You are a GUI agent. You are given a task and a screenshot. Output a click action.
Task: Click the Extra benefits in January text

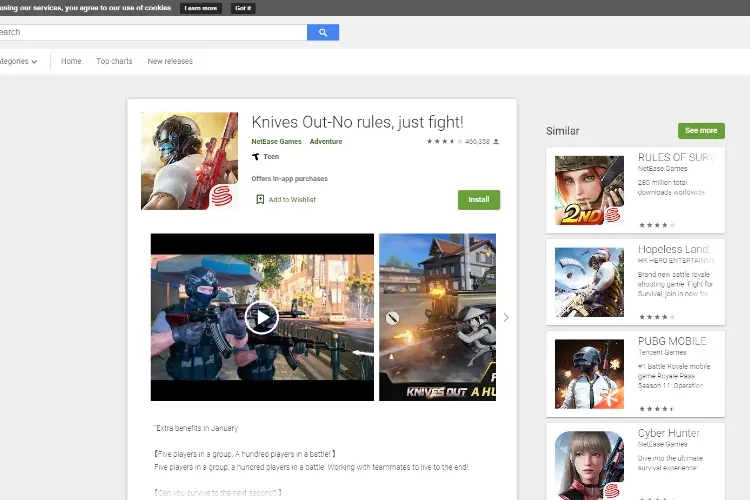196,428
